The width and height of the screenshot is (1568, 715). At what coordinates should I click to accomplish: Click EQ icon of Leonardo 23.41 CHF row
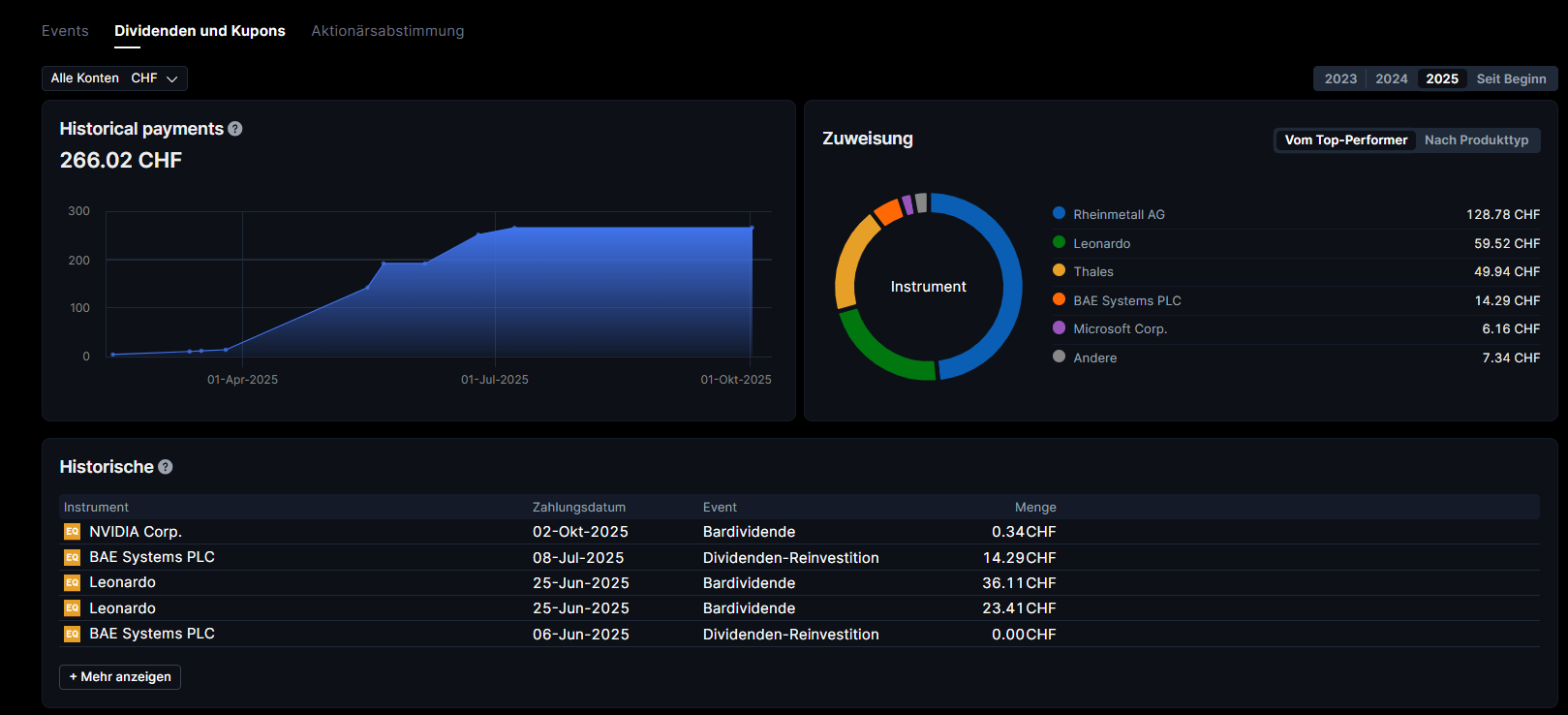tap(72, 608)
